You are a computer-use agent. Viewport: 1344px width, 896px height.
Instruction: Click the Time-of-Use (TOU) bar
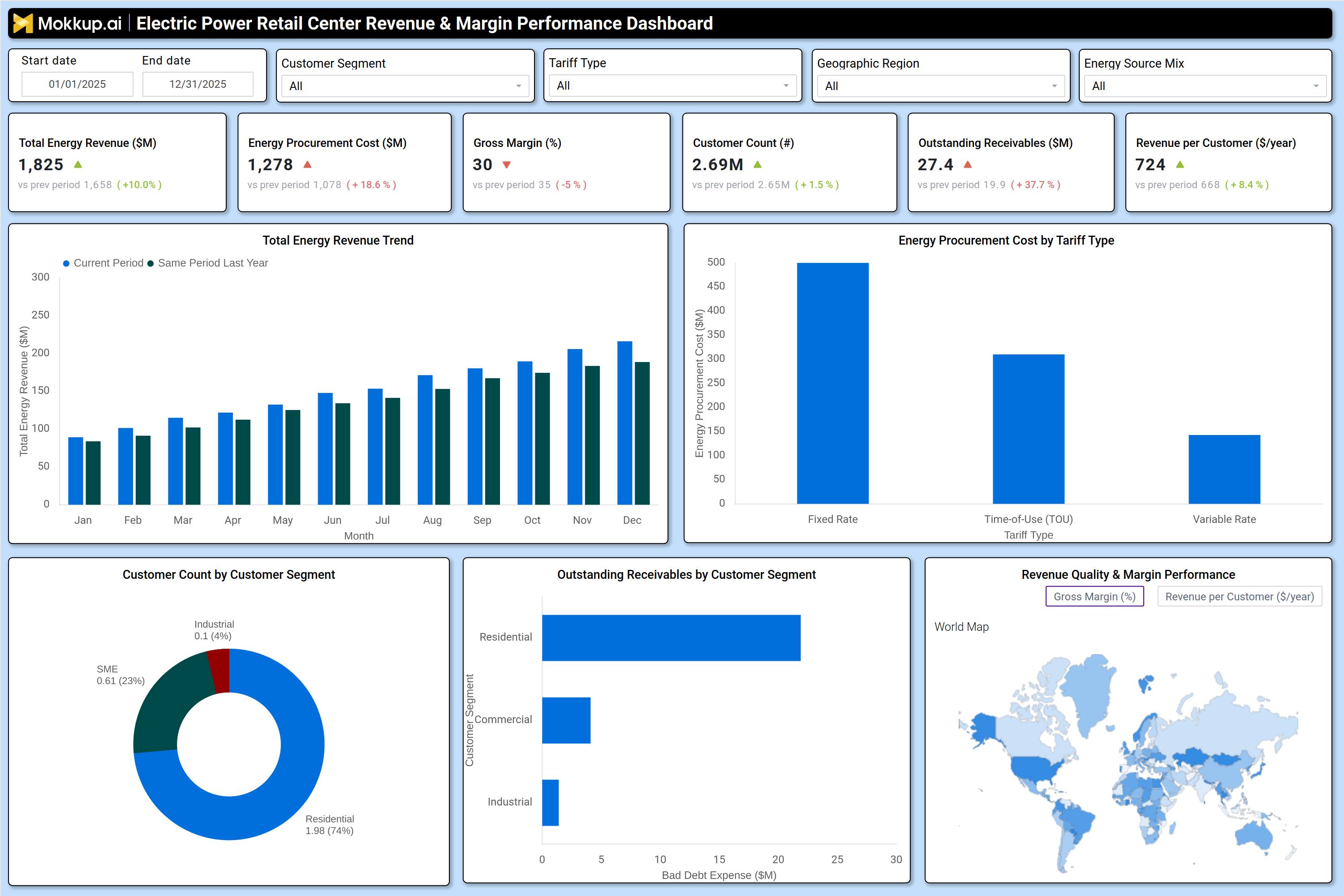1029,429
